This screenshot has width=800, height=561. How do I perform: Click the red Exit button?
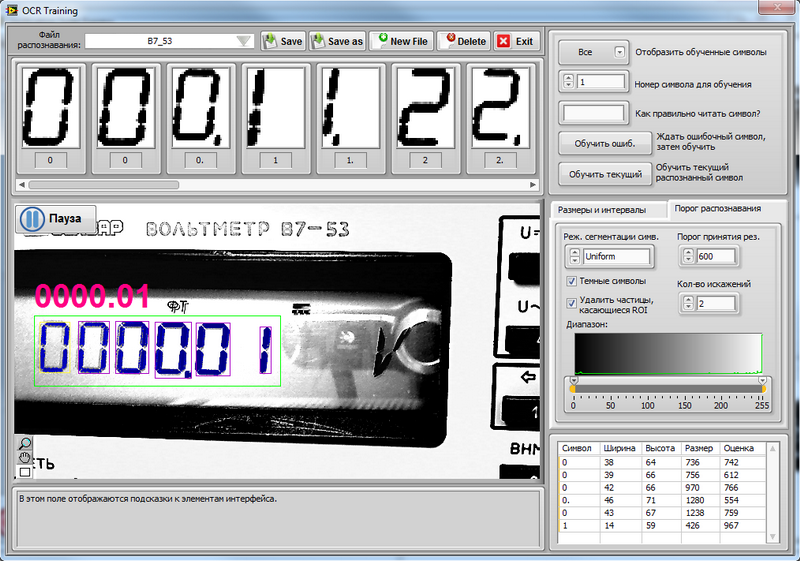coord(515,42)
